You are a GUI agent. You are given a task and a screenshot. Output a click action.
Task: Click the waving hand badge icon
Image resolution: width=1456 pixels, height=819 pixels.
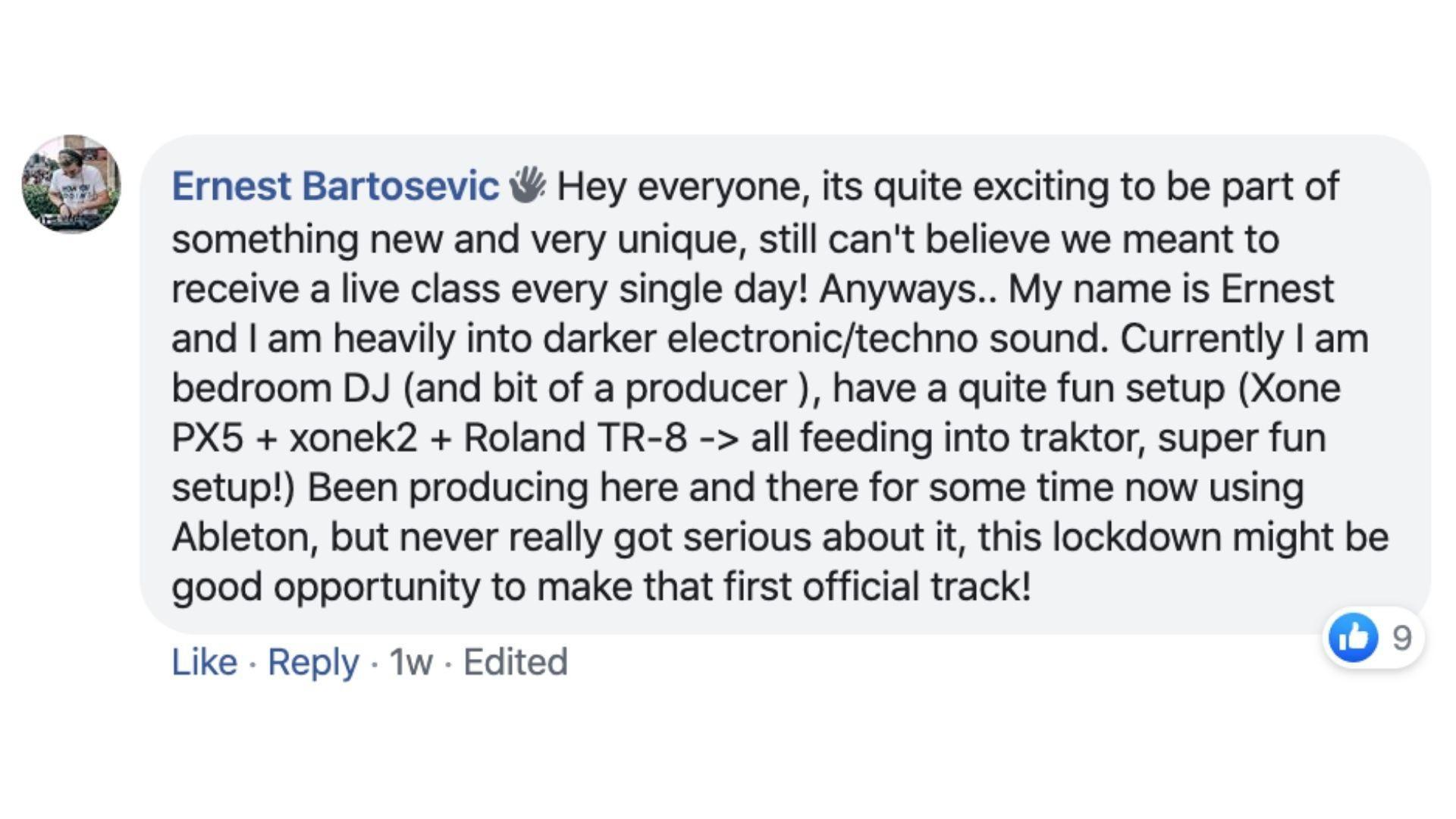(527, 186)
